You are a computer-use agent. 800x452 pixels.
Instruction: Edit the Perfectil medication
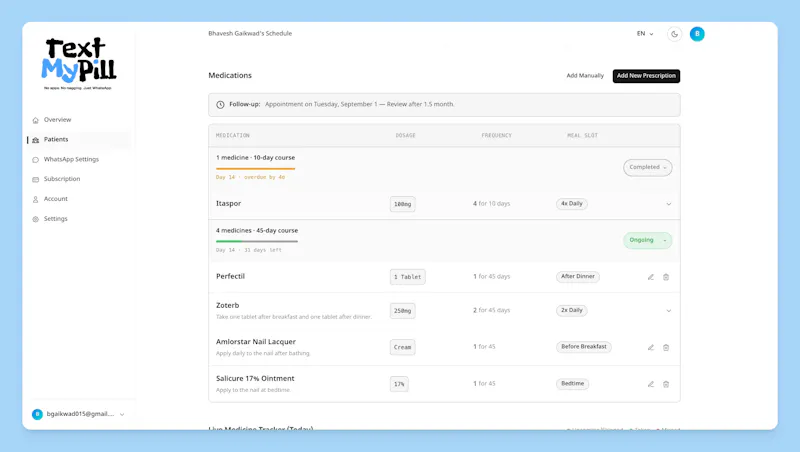pos(651,277)
